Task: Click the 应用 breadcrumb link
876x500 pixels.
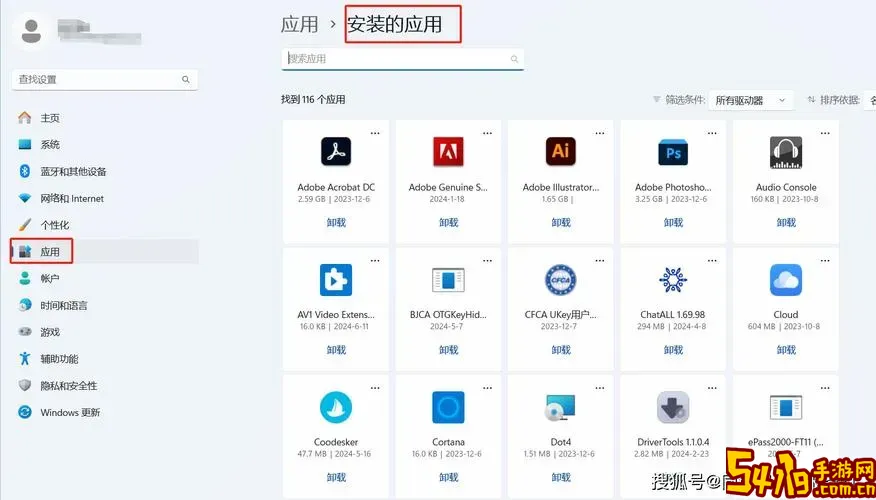Action: coord(299,25)
